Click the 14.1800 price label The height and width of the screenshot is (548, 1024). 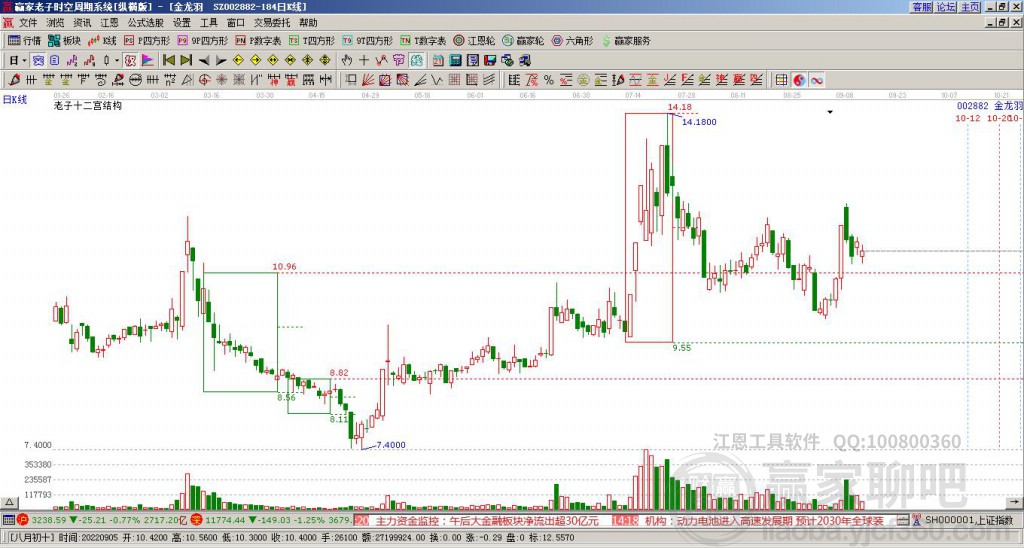pos(699,122)
